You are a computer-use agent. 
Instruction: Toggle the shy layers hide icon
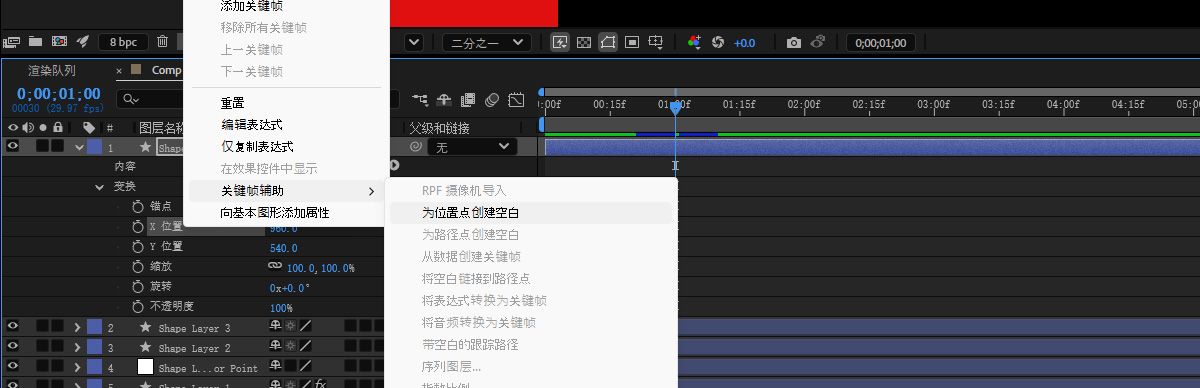[444, 100]
